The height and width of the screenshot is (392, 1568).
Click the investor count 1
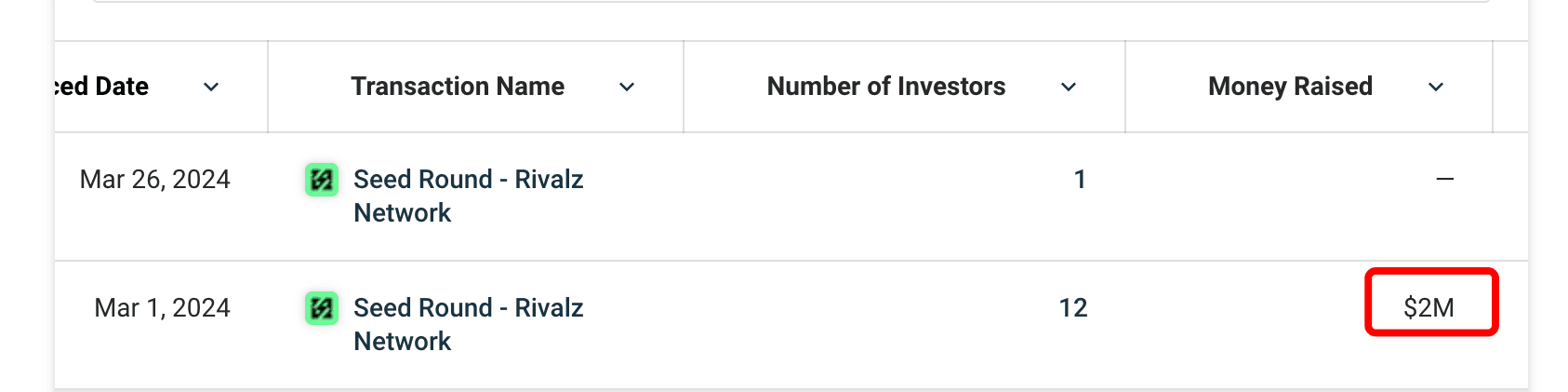(x=1080, y=180)
